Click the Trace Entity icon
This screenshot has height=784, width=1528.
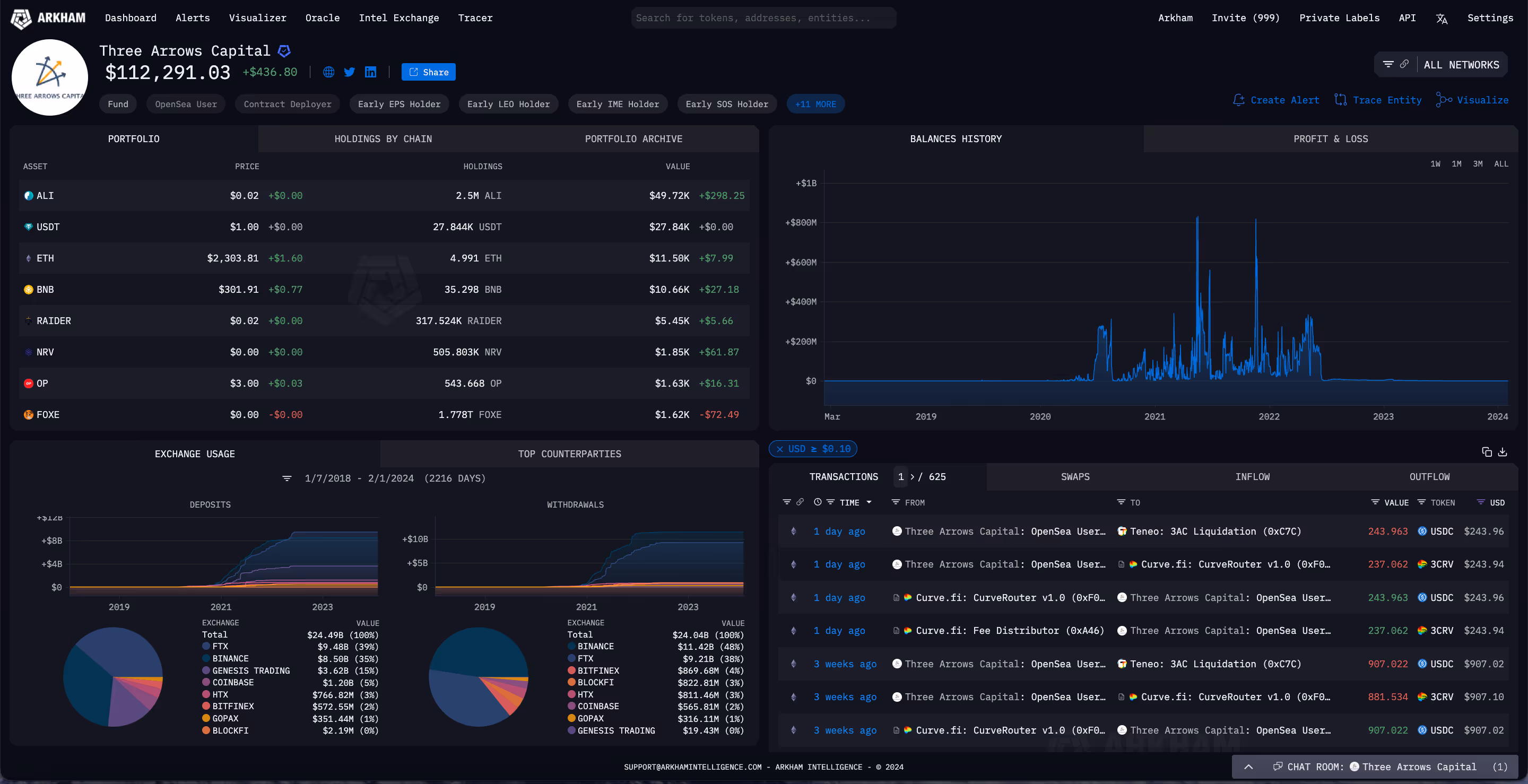(1341, 100)
